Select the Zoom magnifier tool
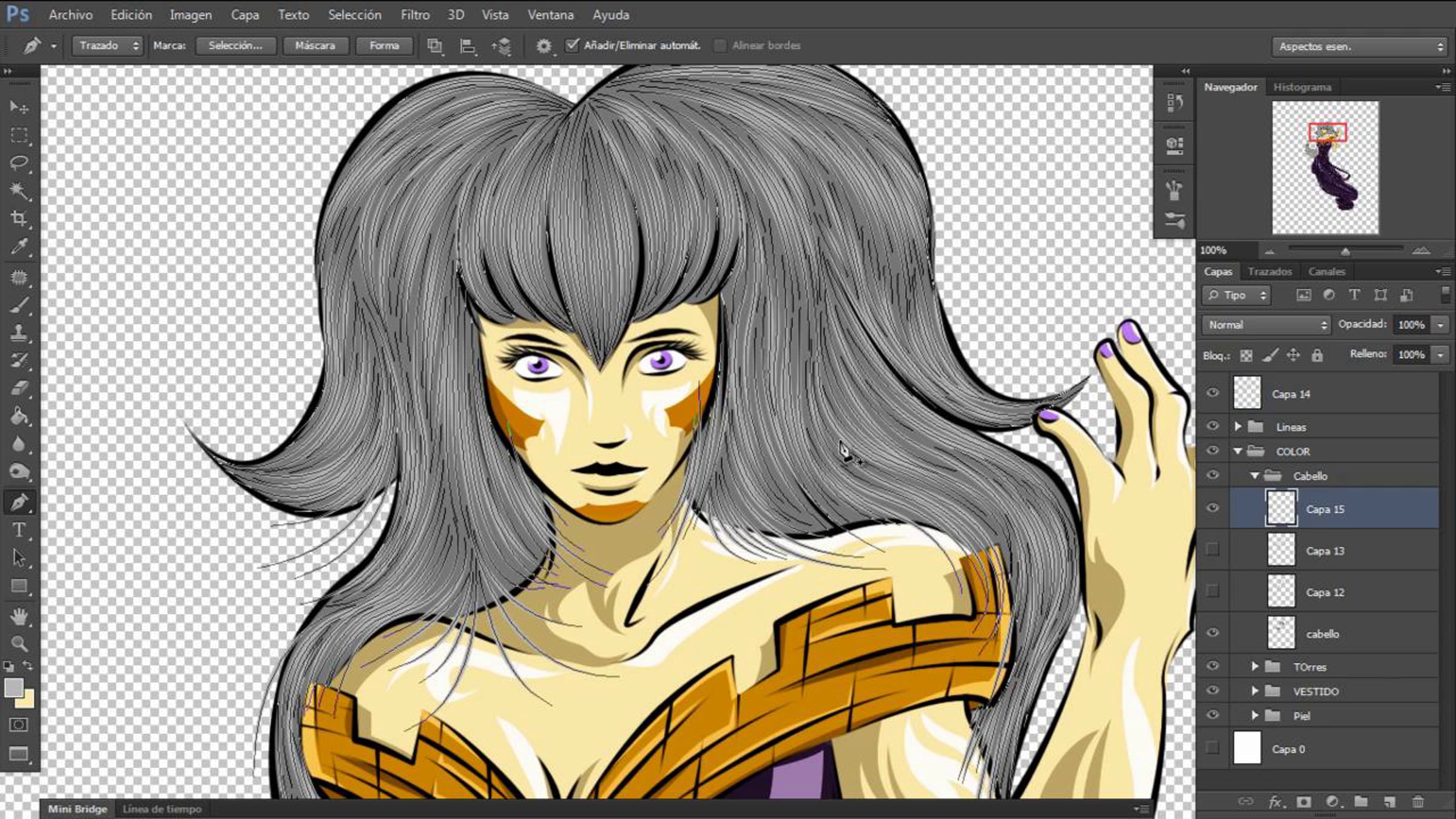The height and width of the screenshot is (819, 1456). 19,643
